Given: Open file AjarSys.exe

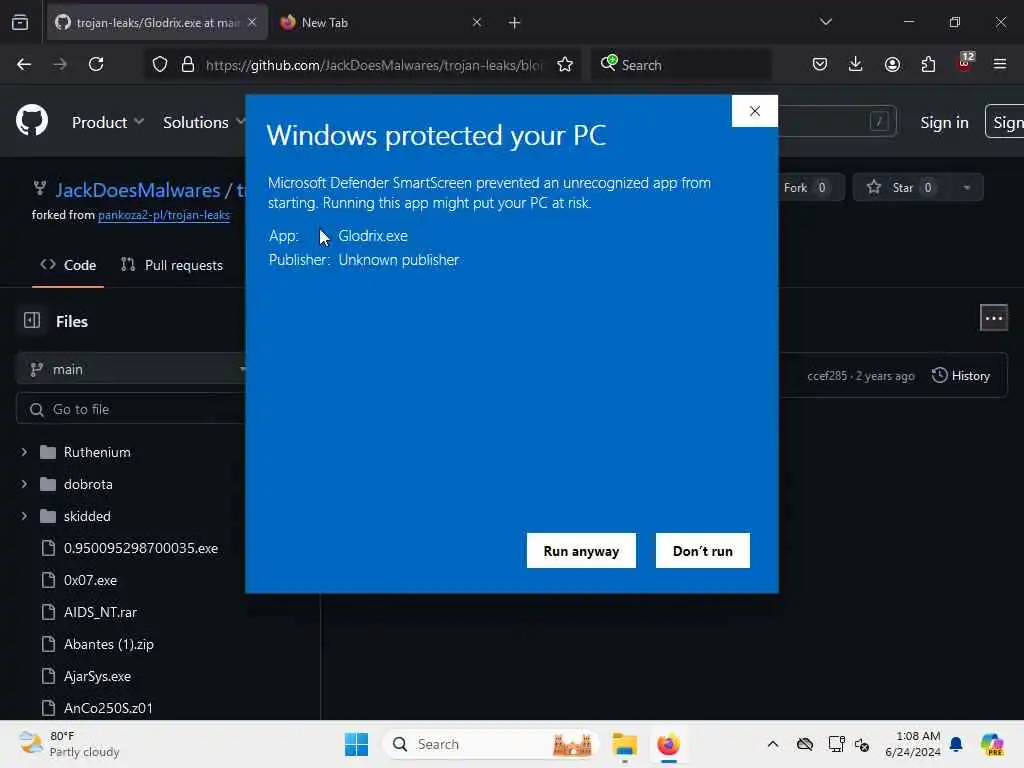Looking at the screenshot, I should pyautogui.click(x=97, y=676).
